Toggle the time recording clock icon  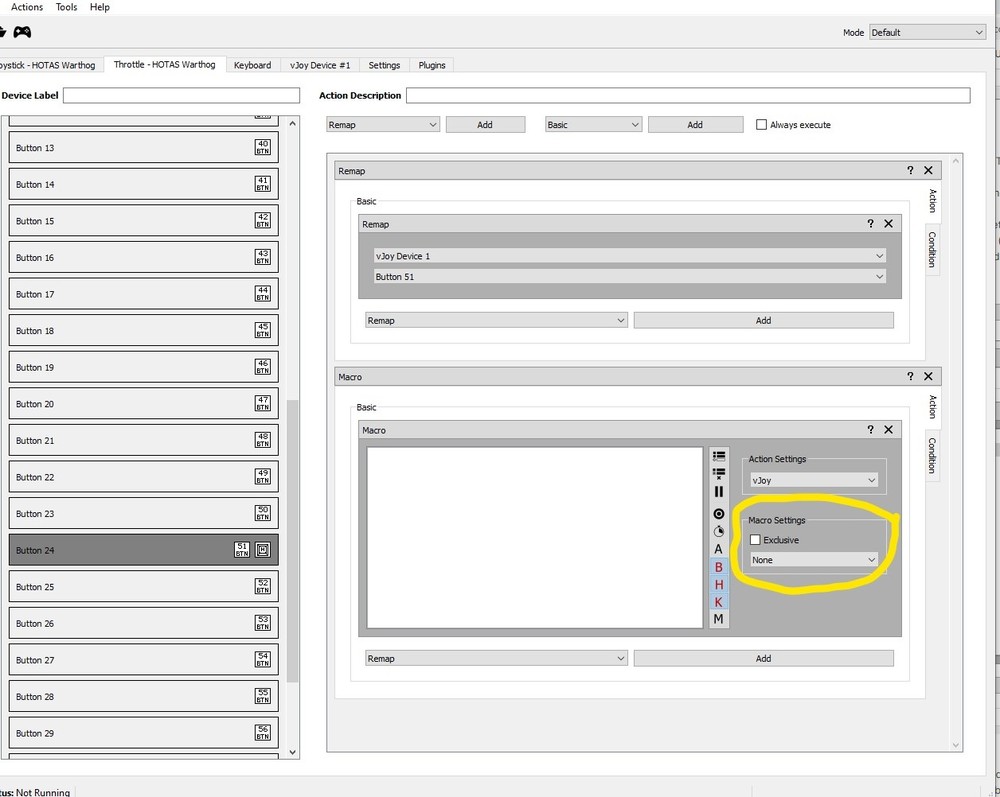tap(719, 531)
